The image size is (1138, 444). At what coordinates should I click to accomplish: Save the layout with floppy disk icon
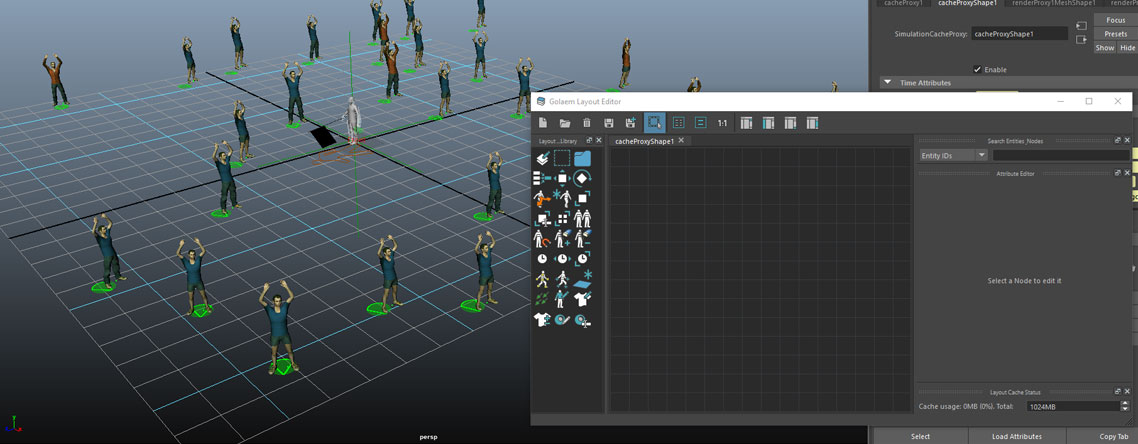click(x=609, y=123)
